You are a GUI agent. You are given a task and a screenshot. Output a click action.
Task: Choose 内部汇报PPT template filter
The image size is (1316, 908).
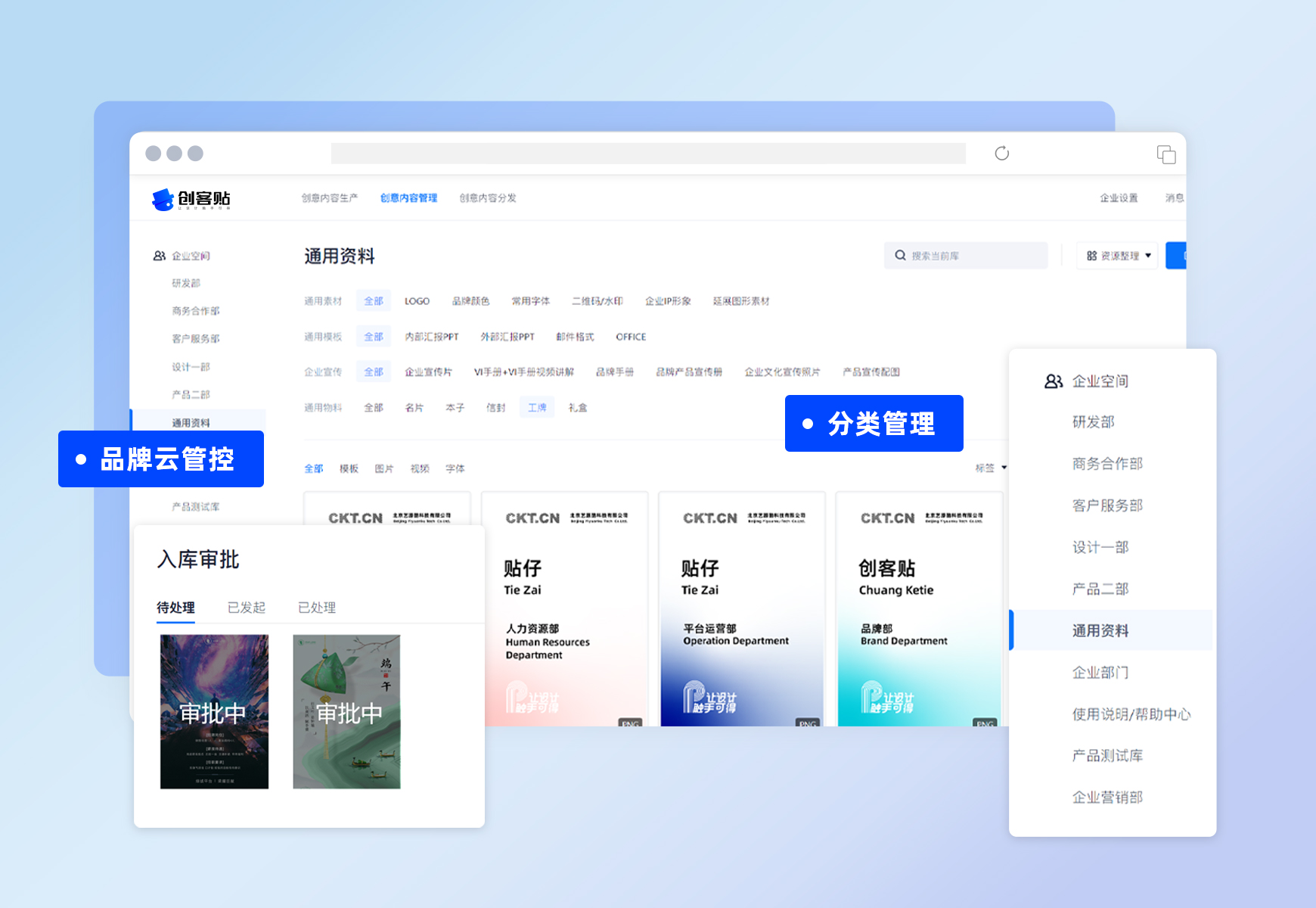pyautogui.click(x=431, y=337)
